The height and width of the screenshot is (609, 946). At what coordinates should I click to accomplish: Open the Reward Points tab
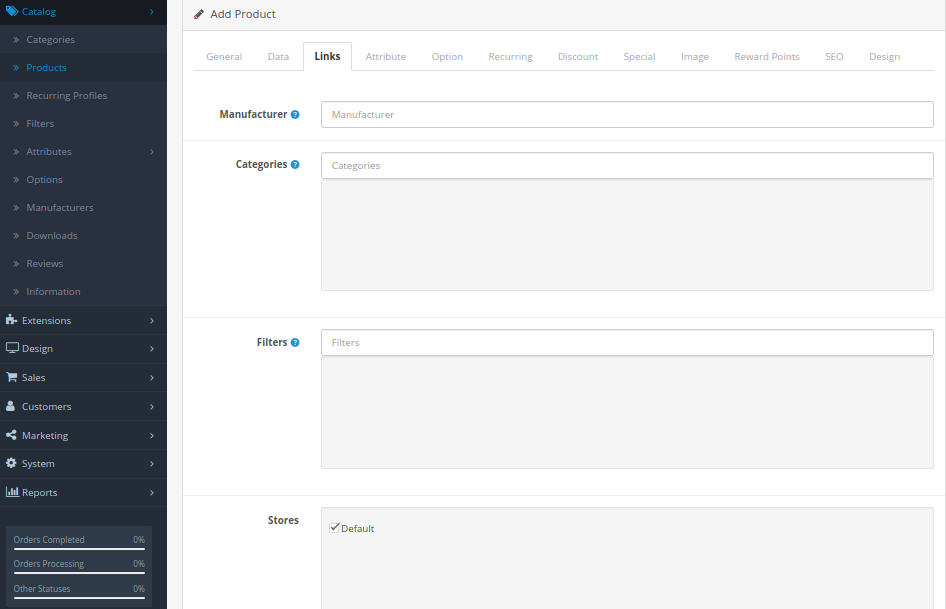click(766, 56)
